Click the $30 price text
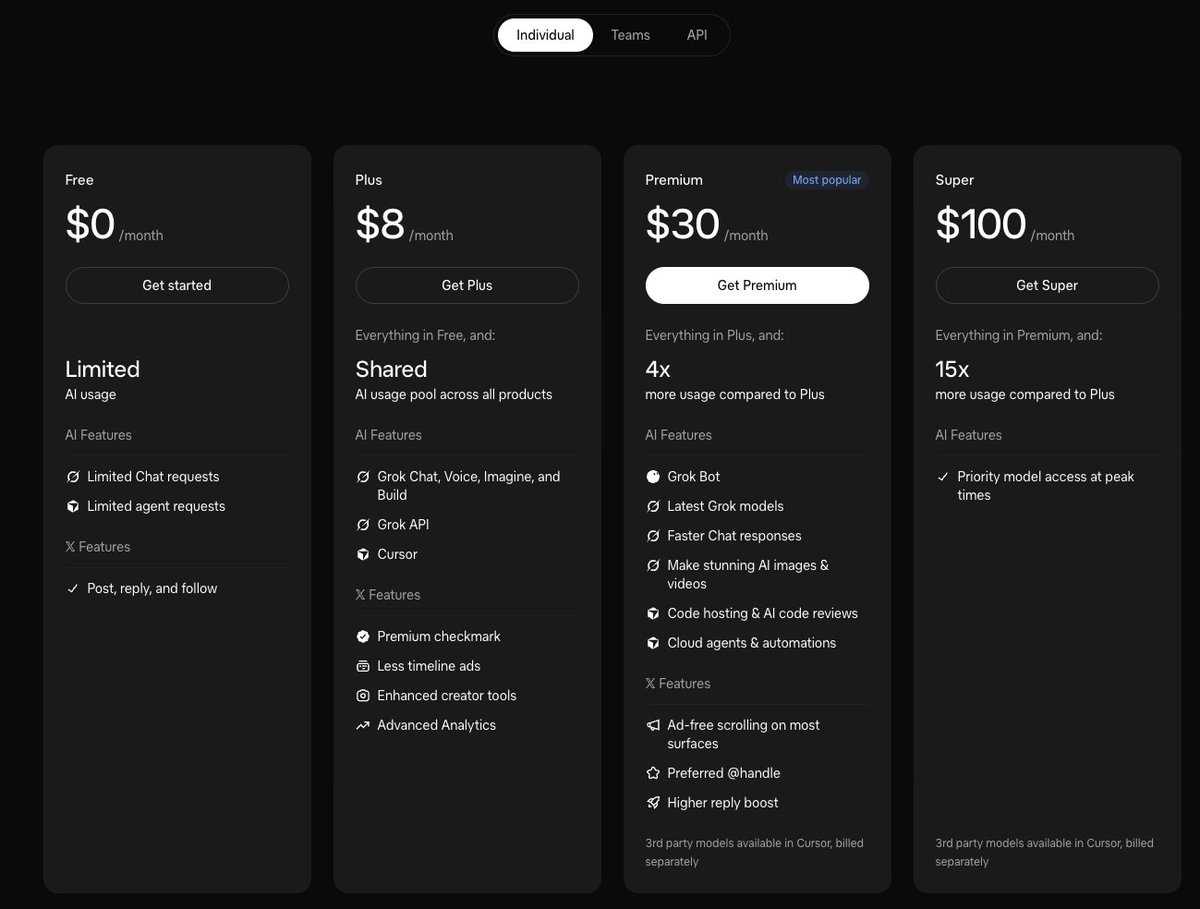Screen dimensions: 1200x909 [x=682, y=224]
